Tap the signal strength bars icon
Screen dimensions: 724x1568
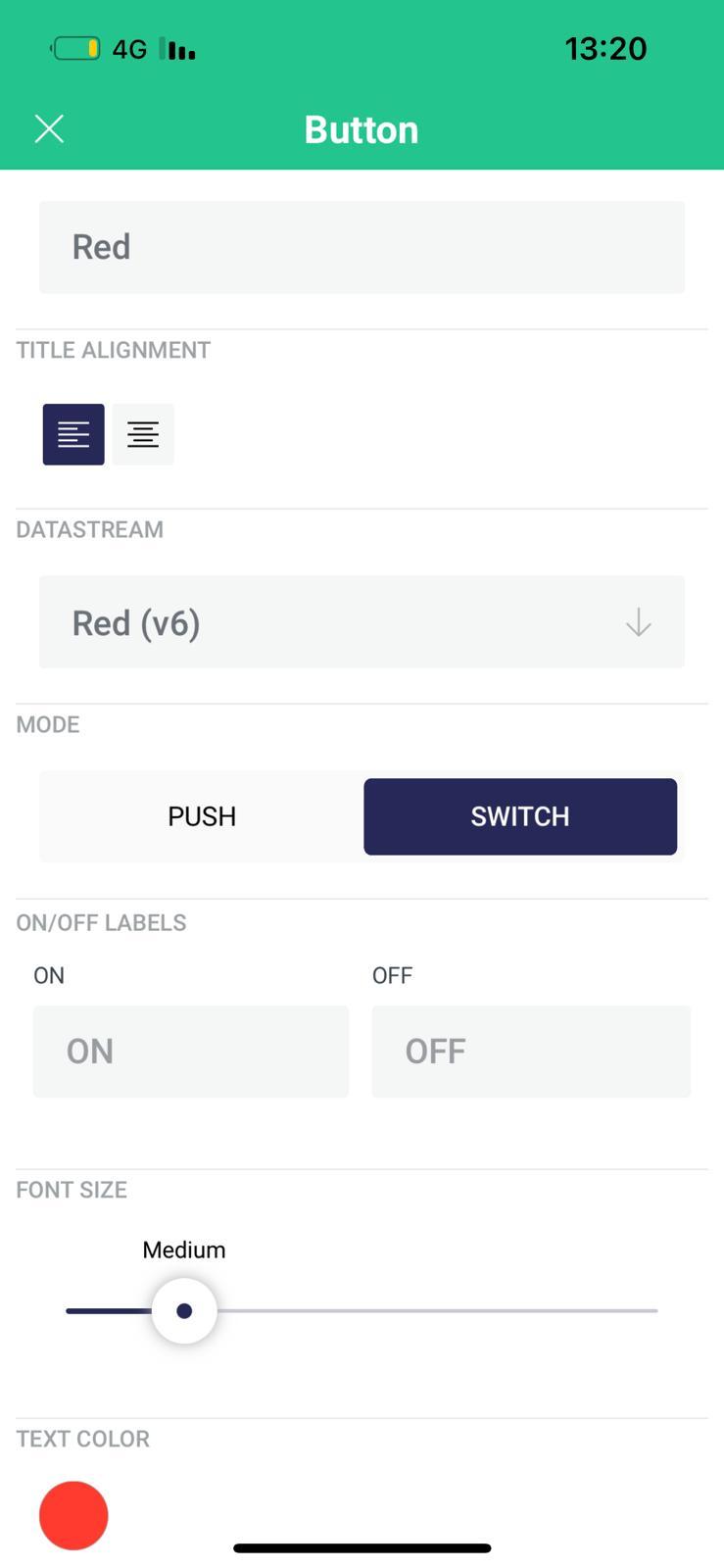tap(177, 49)
